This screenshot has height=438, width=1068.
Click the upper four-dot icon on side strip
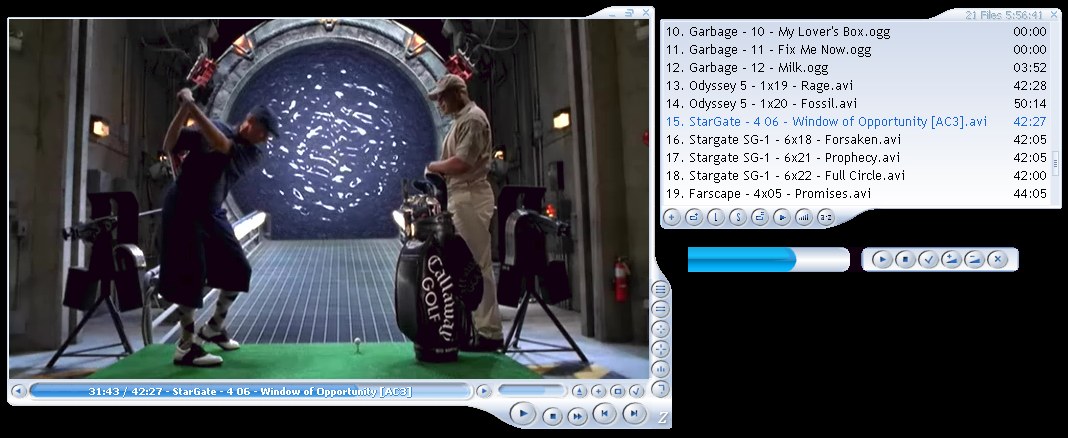[660, 329]
